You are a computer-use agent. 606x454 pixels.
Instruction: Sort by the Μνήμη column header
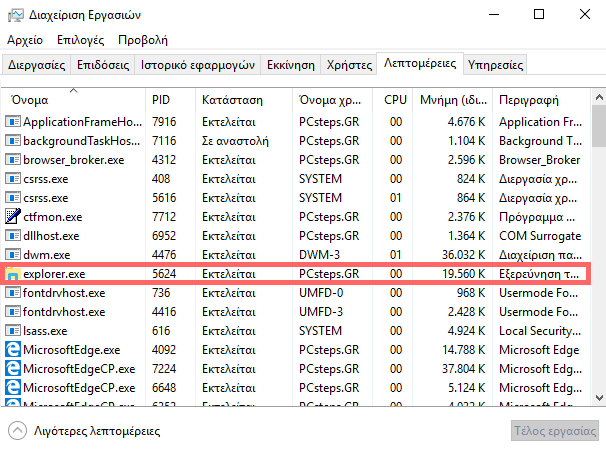[453, 100]
